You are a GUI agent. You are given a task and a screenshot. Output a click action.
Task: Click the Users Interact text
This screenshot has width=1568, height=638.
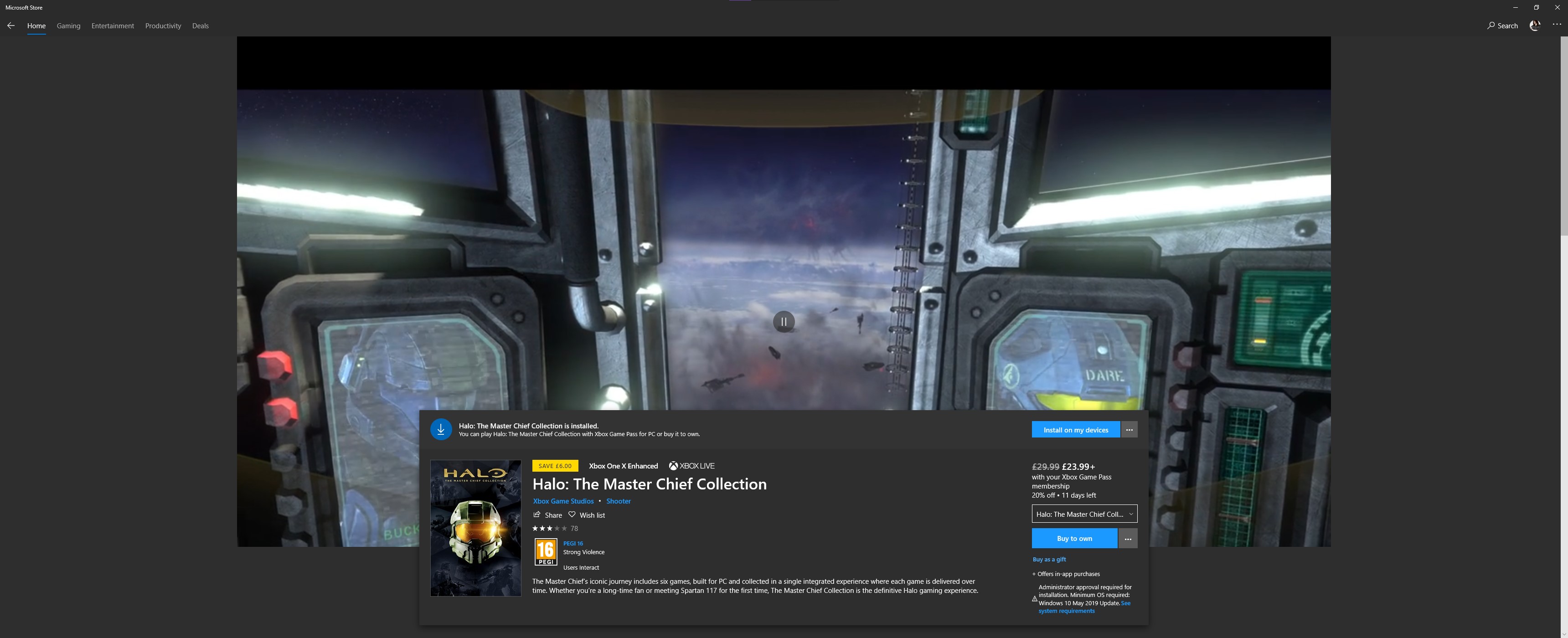(x=581, y=567)
